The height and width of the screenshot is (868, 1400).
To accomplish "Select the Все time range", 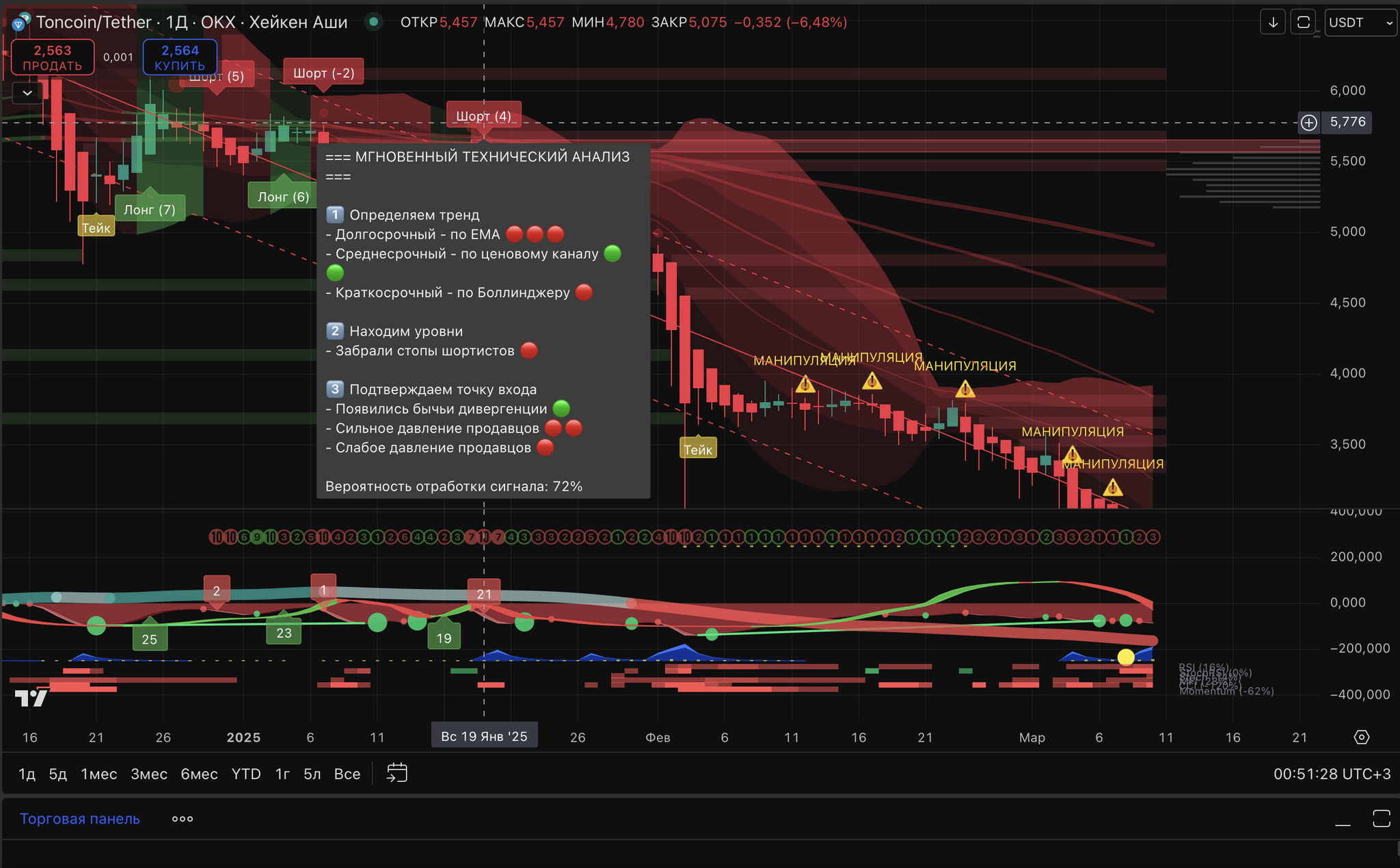I will point(347,774).
